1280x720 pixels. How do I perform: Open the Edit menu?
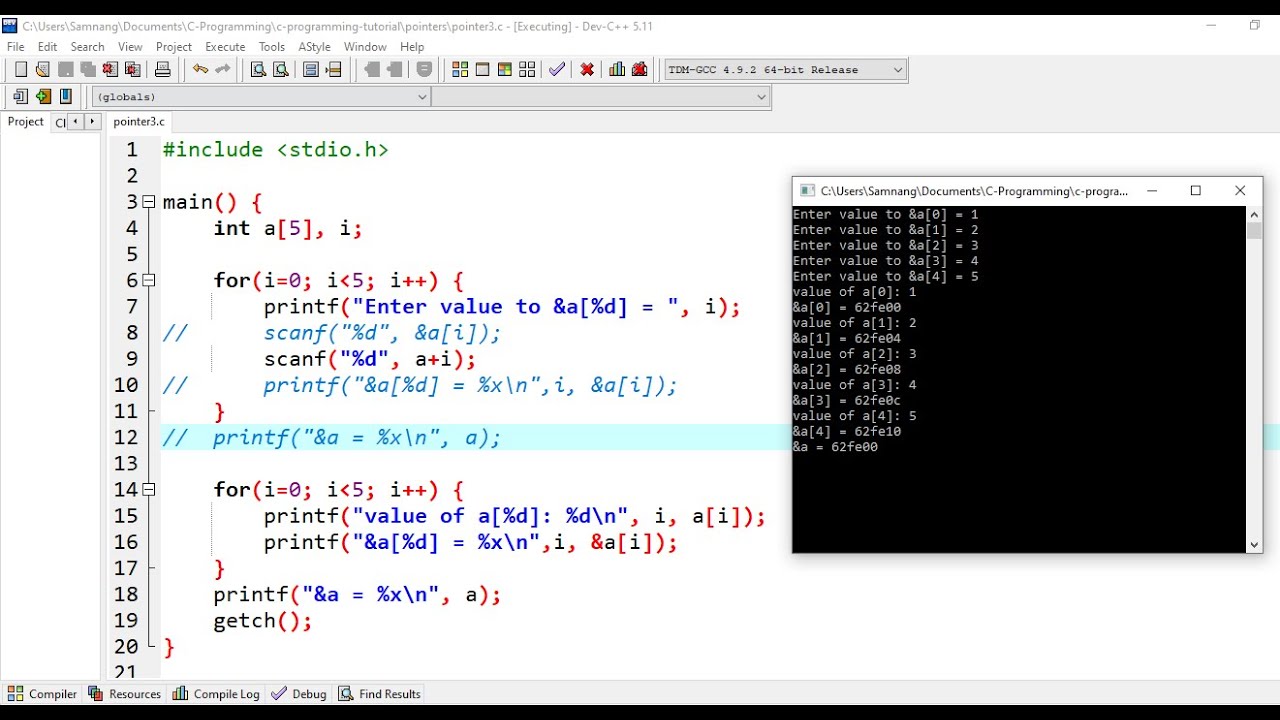click(47, 47)
